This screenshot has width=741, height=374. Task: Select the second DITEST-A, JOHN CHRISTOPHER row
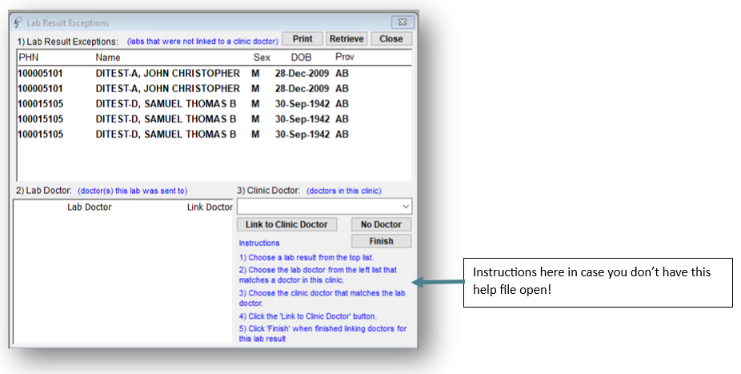pos(214,88)
